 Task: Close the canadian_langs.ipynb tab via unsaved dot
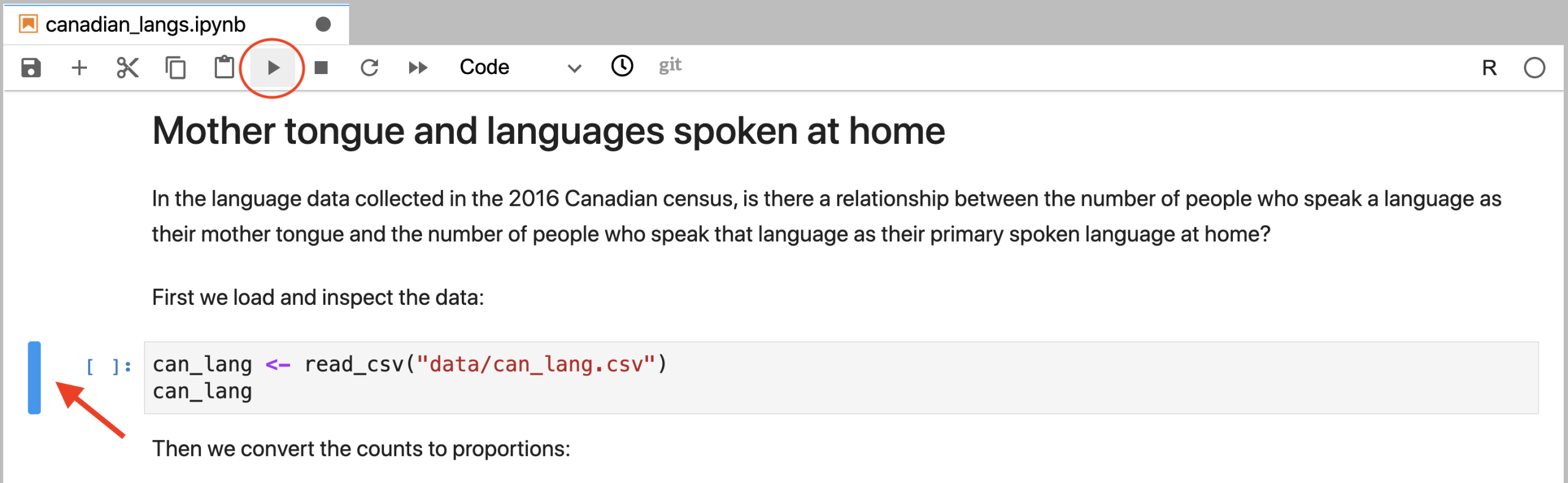point(323,24)
